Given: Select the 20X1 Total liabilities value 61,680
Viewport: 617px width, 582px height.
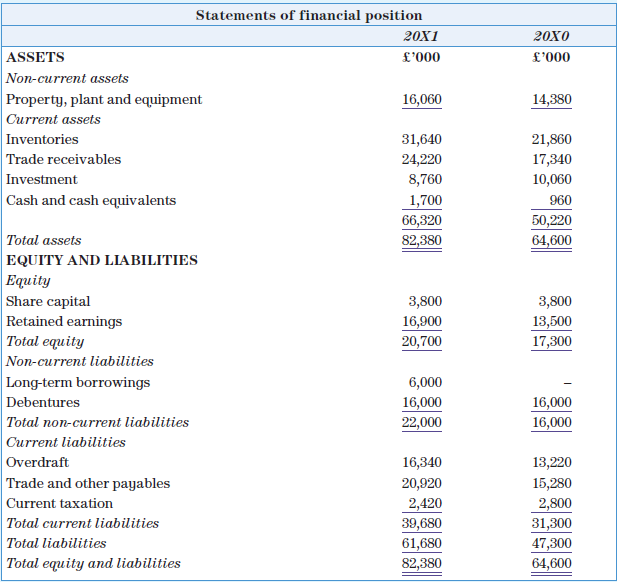Looking at the screenshot, I should [x=421, y=543].
